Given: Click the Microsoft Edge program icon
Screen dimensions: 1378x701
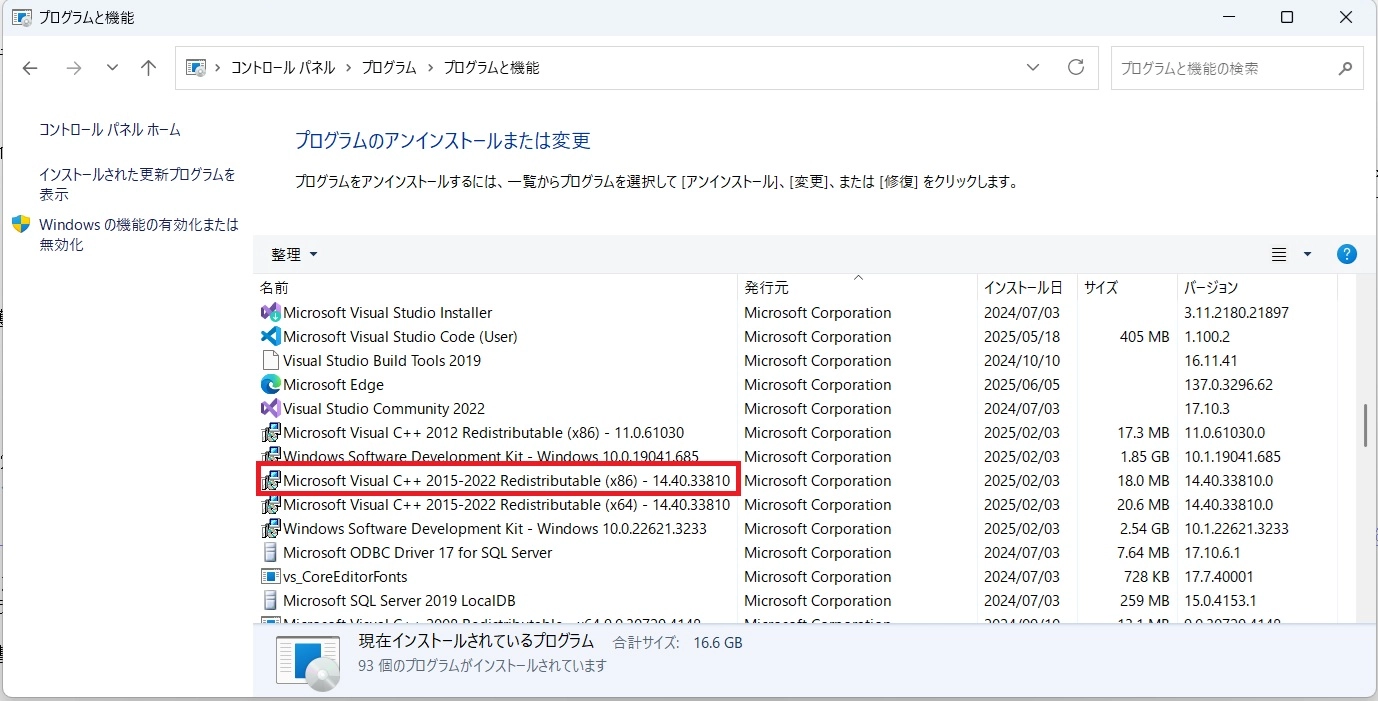Looking at the screenshot, I should coord(270,385).
